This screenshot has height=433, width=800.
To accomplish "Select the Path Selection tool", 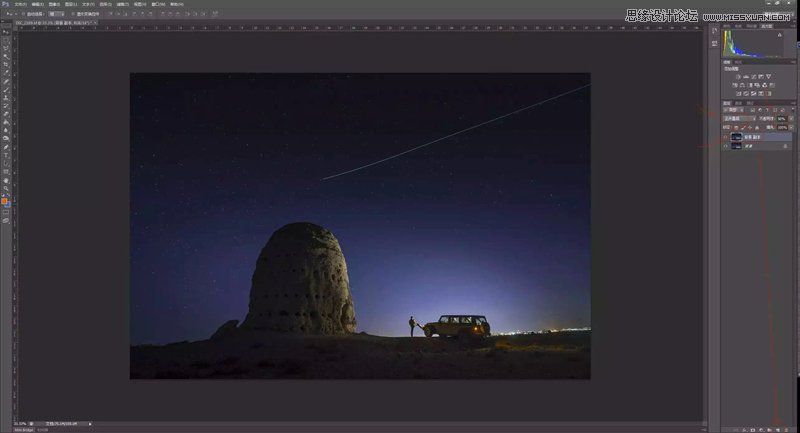I will pos(6,164).
